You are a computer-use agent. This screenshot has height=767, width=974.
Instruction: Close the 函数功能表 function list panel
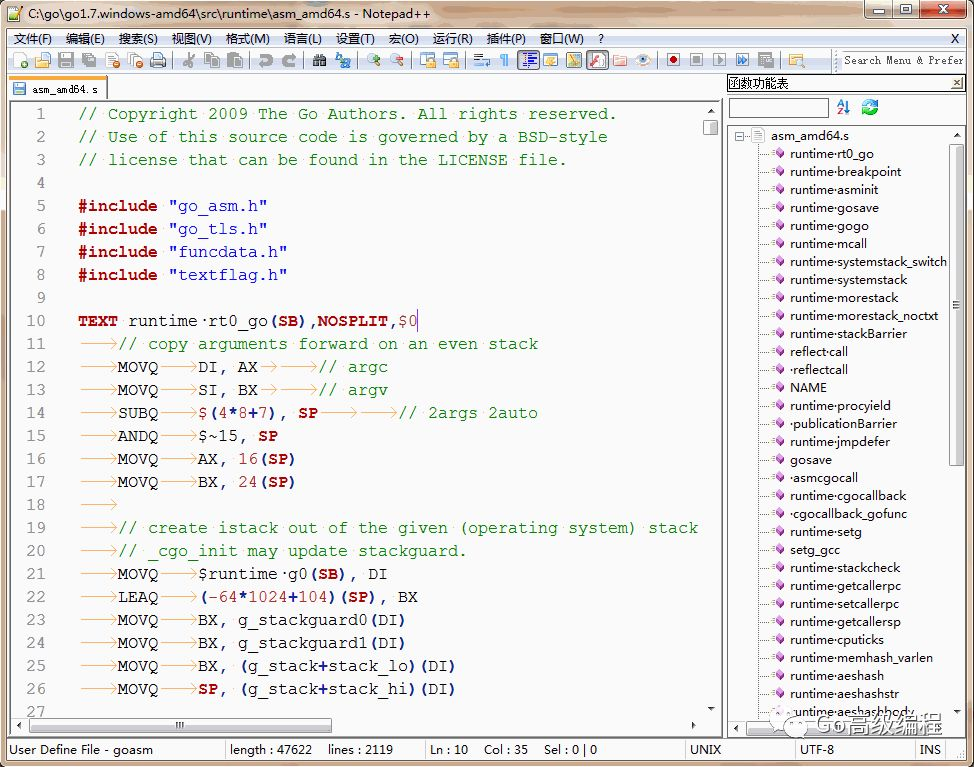pyautogui.click(x=958, y=84)
